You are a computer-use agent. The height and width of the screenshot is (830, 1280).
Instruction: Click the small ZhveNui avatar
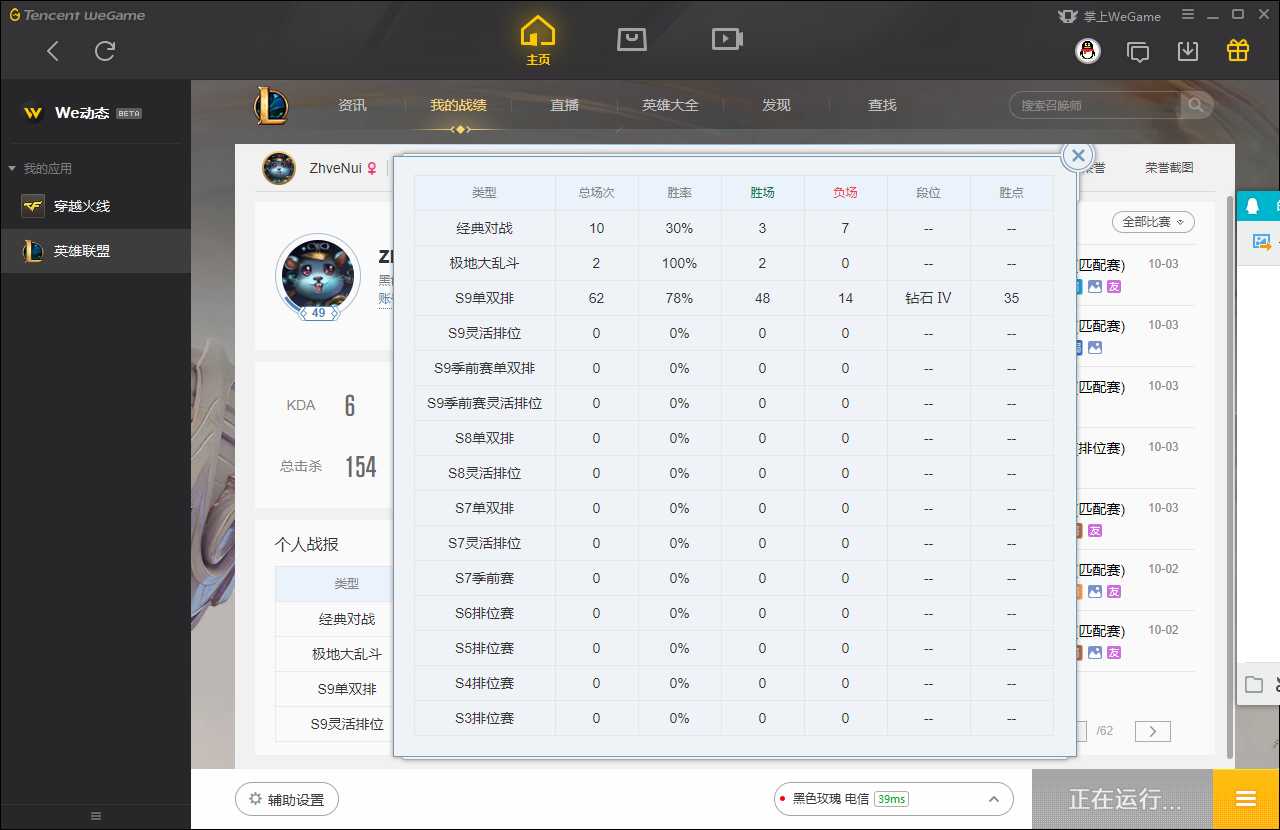279,168
